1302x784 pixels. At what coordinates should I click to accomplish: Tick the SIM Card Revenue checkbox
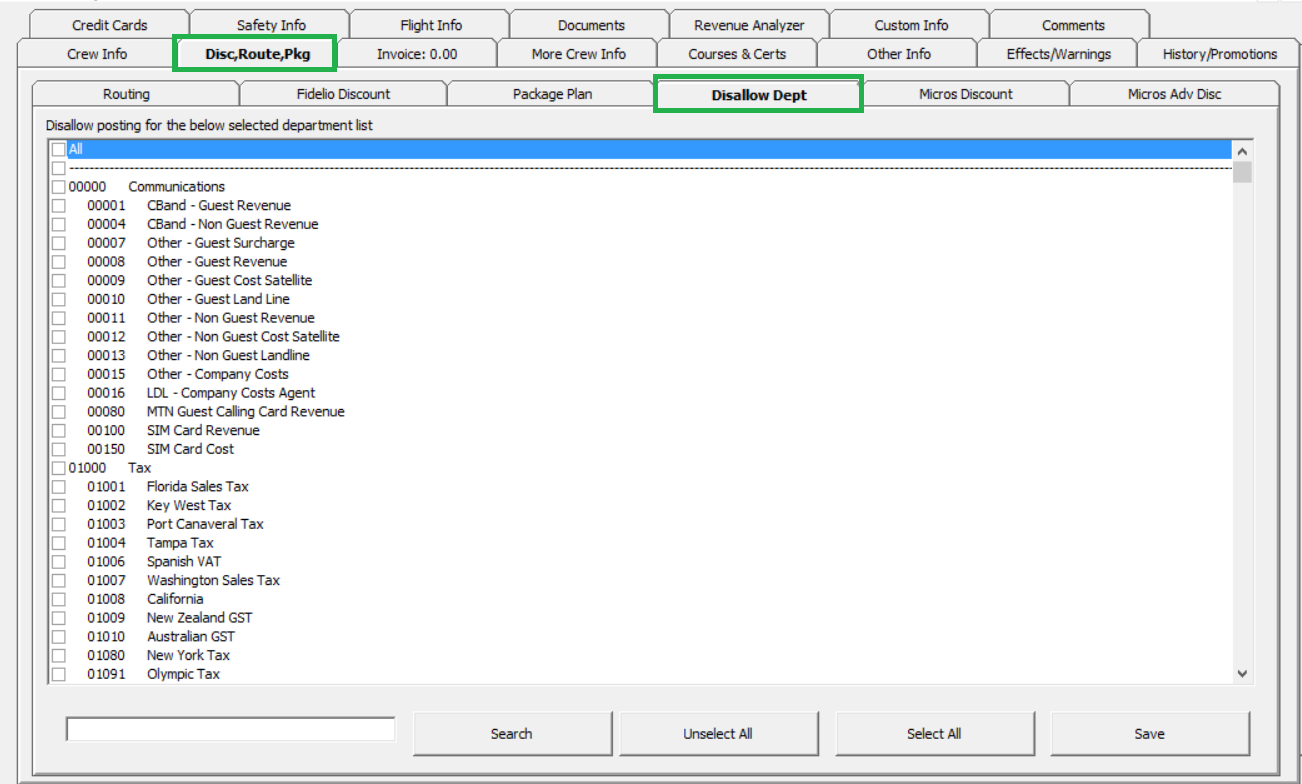pos(58,430)
